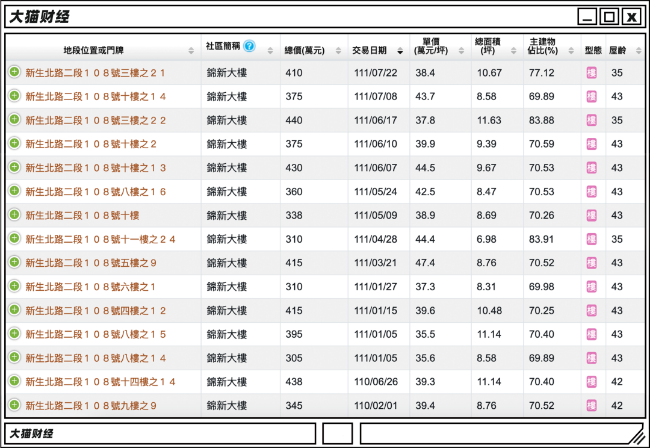This screenshot has height=448, width=650.
Task: Open address link 新生北路二段108號十樓之13
Action: tap(95, 168)
